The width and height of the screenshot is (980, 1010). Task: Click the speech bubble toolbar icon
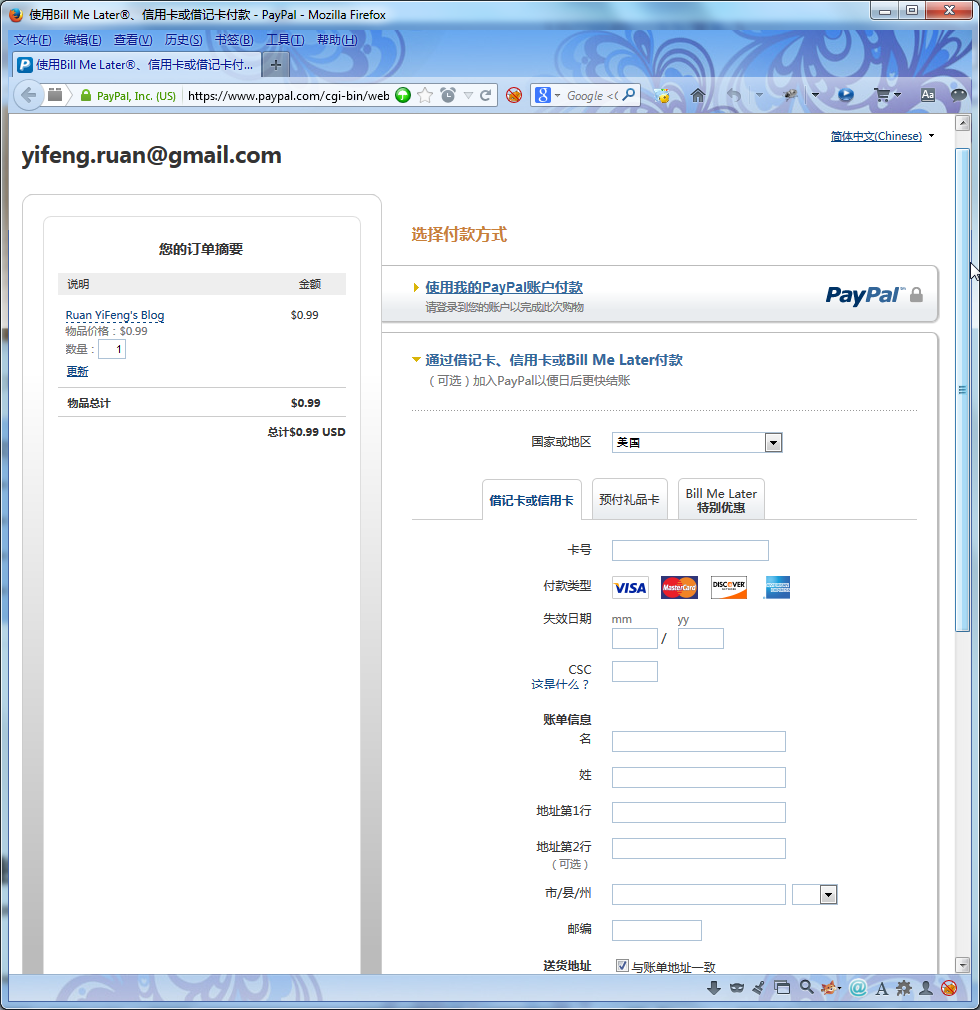[x=959, y=95]
